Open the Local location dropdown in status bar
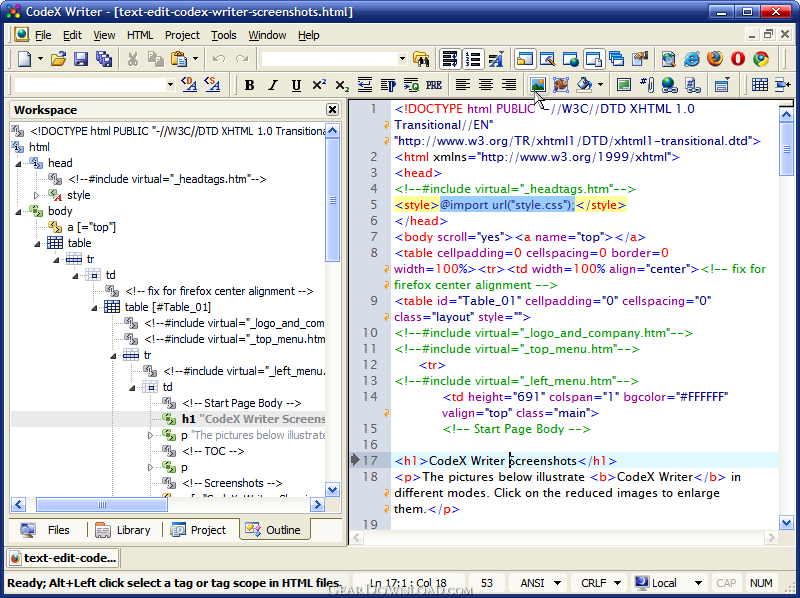Viewport: 800px width, 598px height. pos(698,583)
